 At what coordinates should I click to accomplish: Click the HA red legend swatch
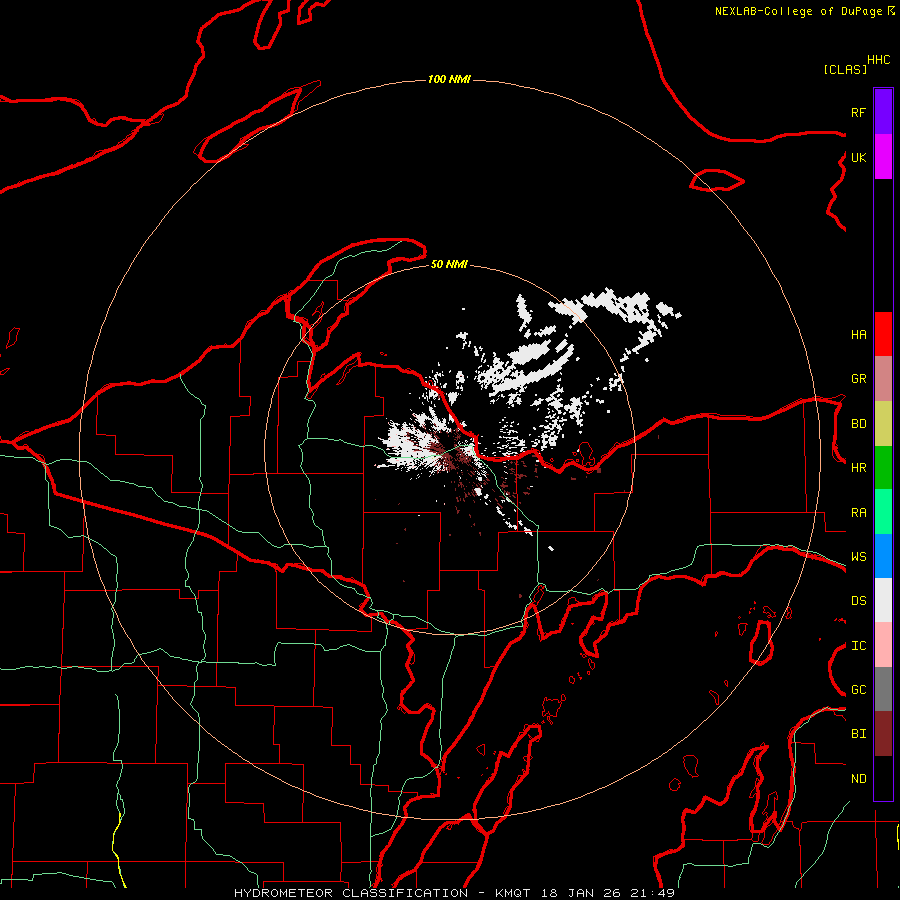(x=883, y=334)
